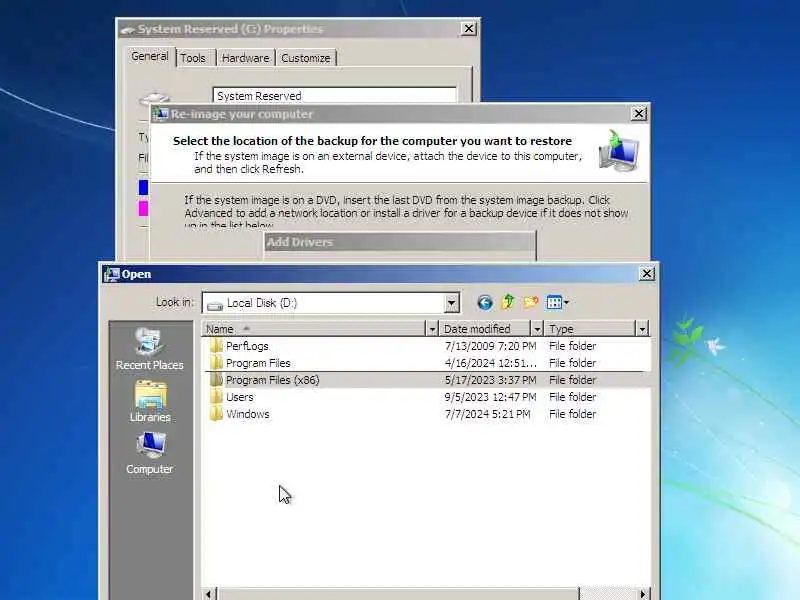The image size is (800, 600).
Task: Open the Date modified column dropdown arrow
Action: 537,329
